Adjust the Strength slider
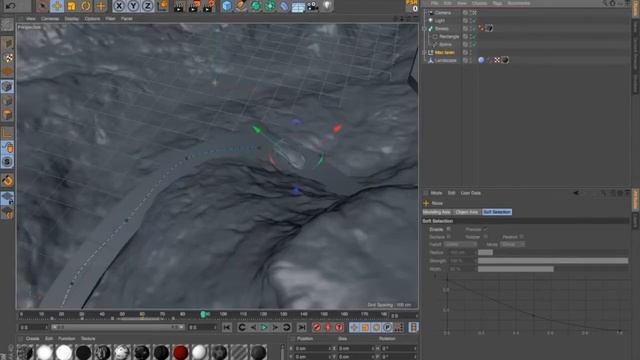The width and height of the screenshot is (640, 360). [x=553, y=261]
